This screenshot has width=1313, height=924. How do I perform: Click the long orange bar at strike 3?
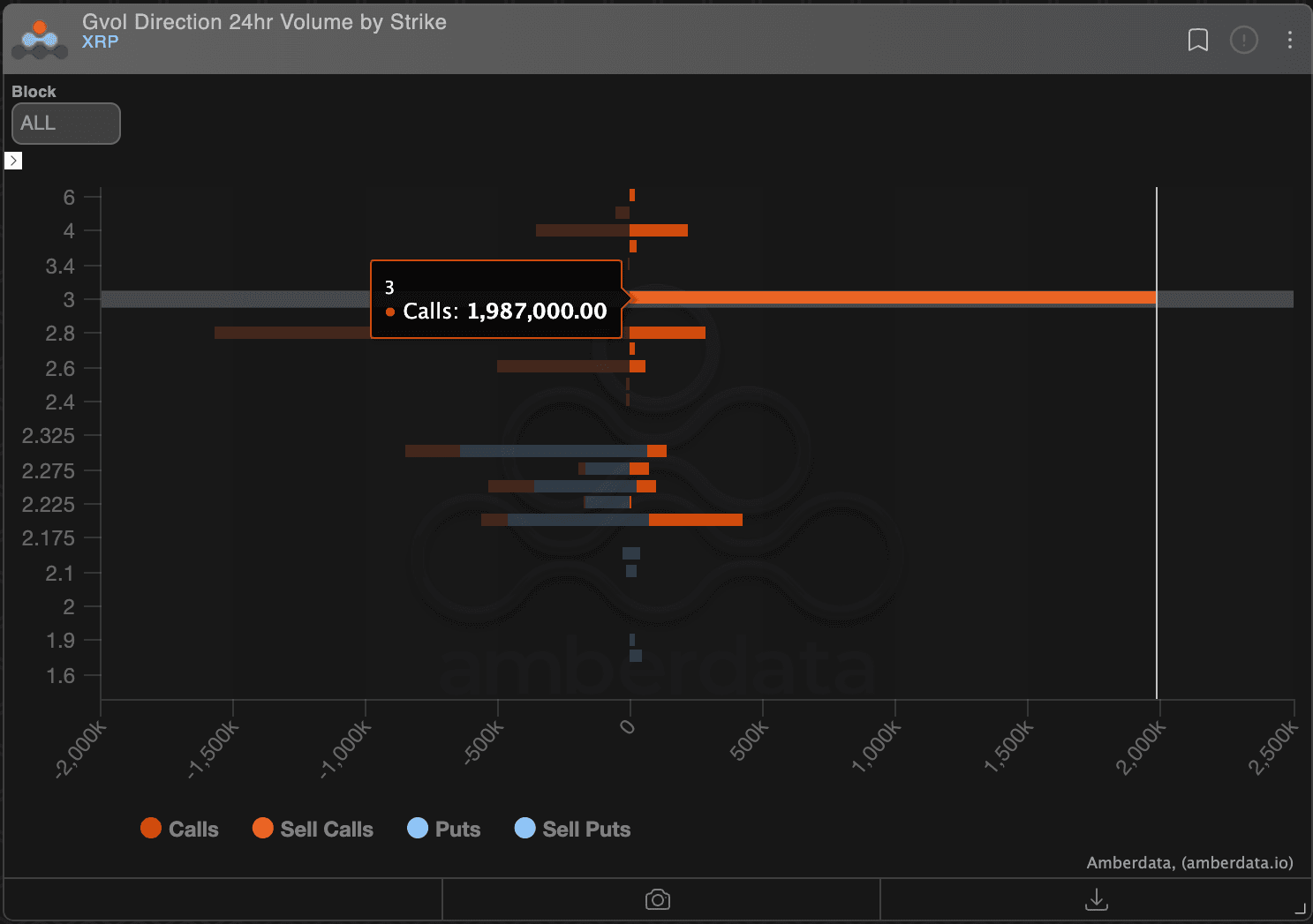coord(883,299)
